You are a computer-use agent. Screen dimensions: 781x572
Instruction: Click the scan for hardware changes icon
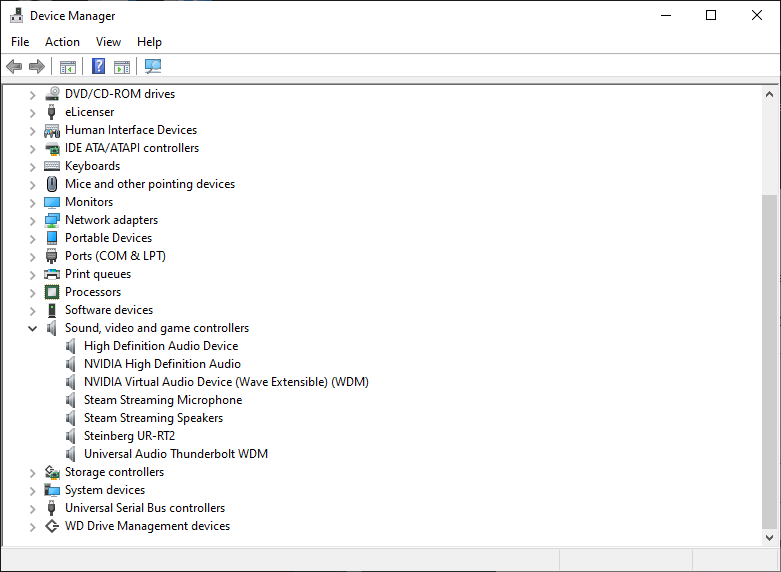coord(153,66)
